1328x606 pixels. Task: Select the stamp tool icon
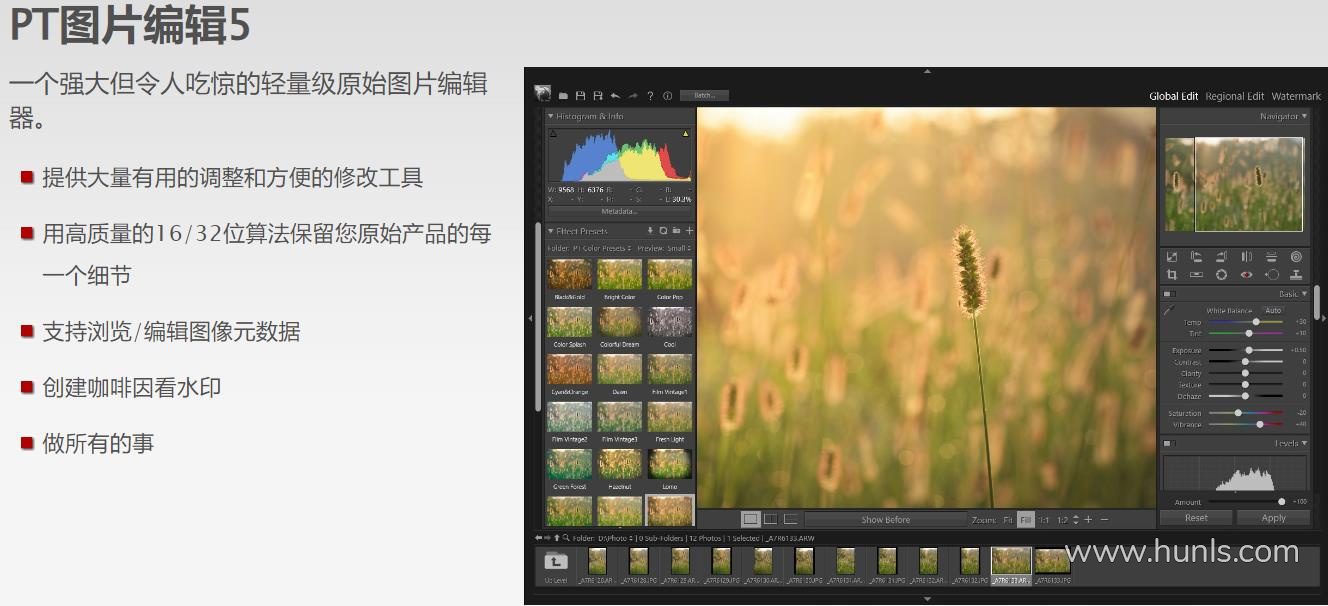click(x=1297, y=275)
